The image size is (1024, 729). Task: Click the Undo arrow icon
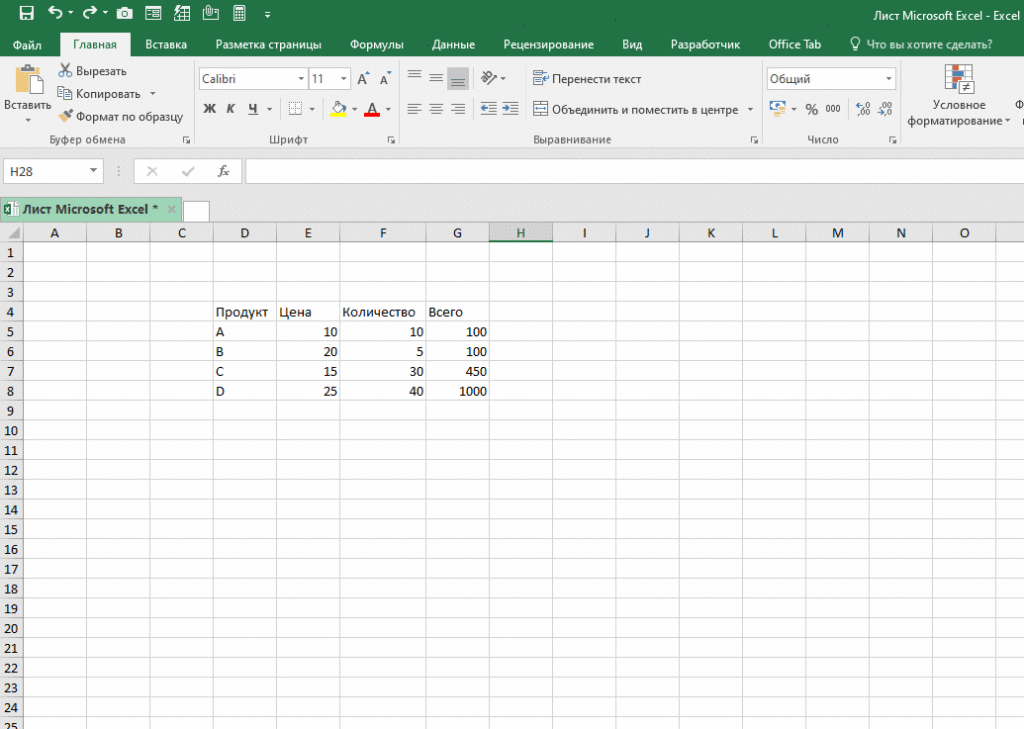click(x=55, y=13)
